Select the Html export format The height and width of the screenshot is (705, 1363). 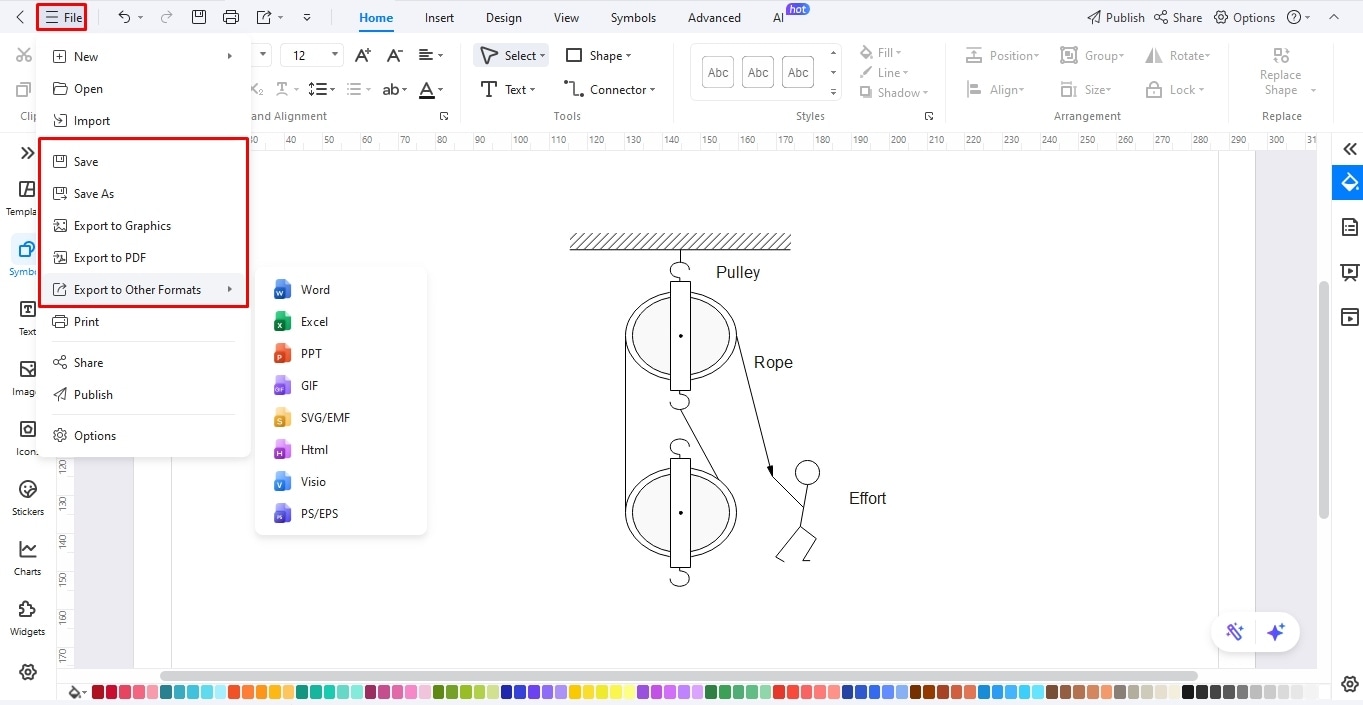point(341,450)
